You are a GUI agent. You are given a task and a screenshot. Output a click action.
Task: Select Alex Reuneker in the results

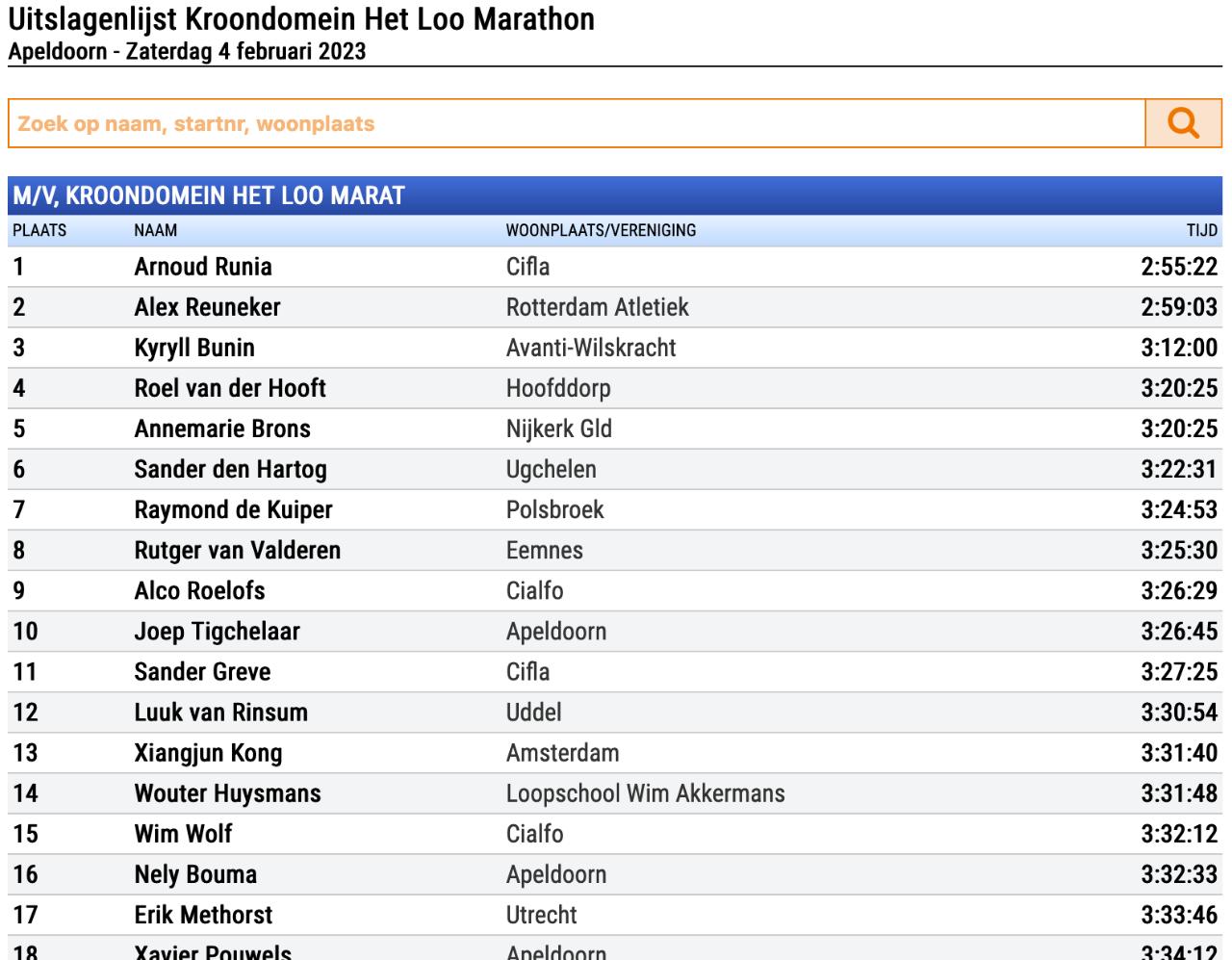[x=616, y=307]
